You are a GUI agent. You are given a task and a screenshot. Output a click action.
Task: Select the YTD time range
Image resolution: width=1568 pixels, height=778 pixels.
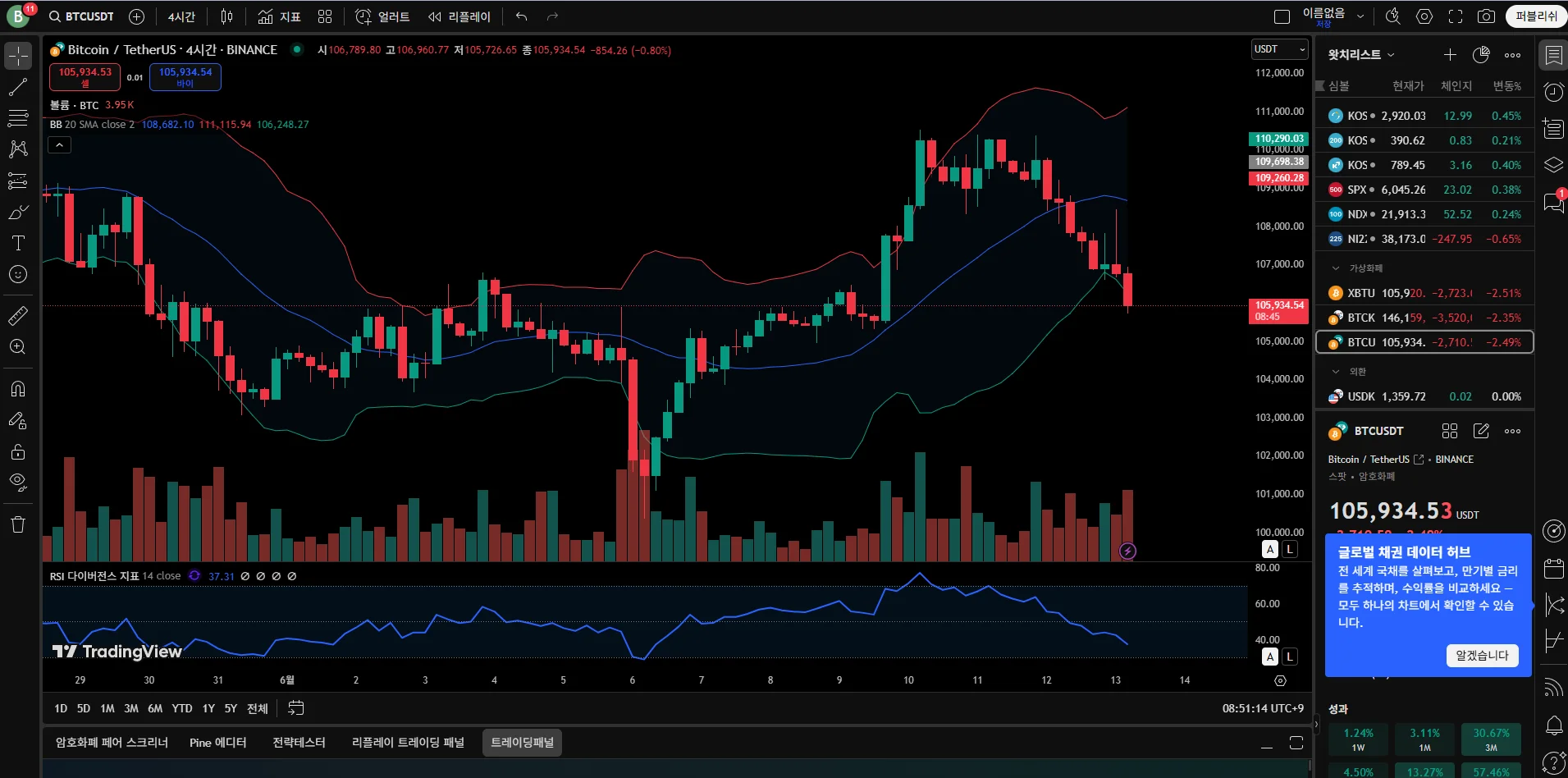[x=182, y=708]
